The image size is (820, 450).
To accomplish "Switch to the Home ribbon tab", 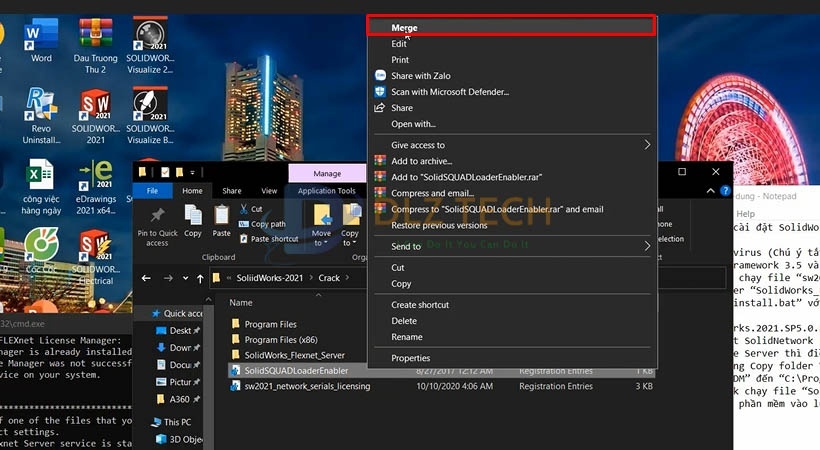I will [x=192, y=191].
